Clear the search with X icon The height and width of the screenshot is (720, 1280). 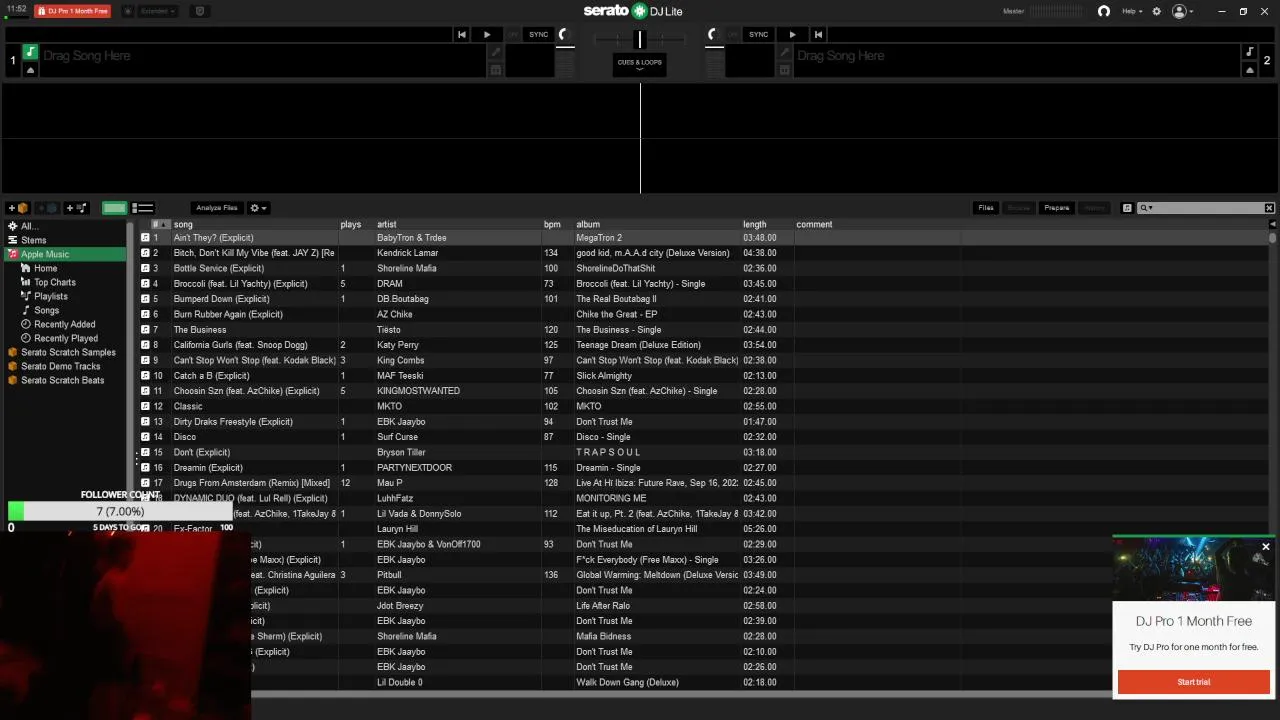pos(1269,208)
